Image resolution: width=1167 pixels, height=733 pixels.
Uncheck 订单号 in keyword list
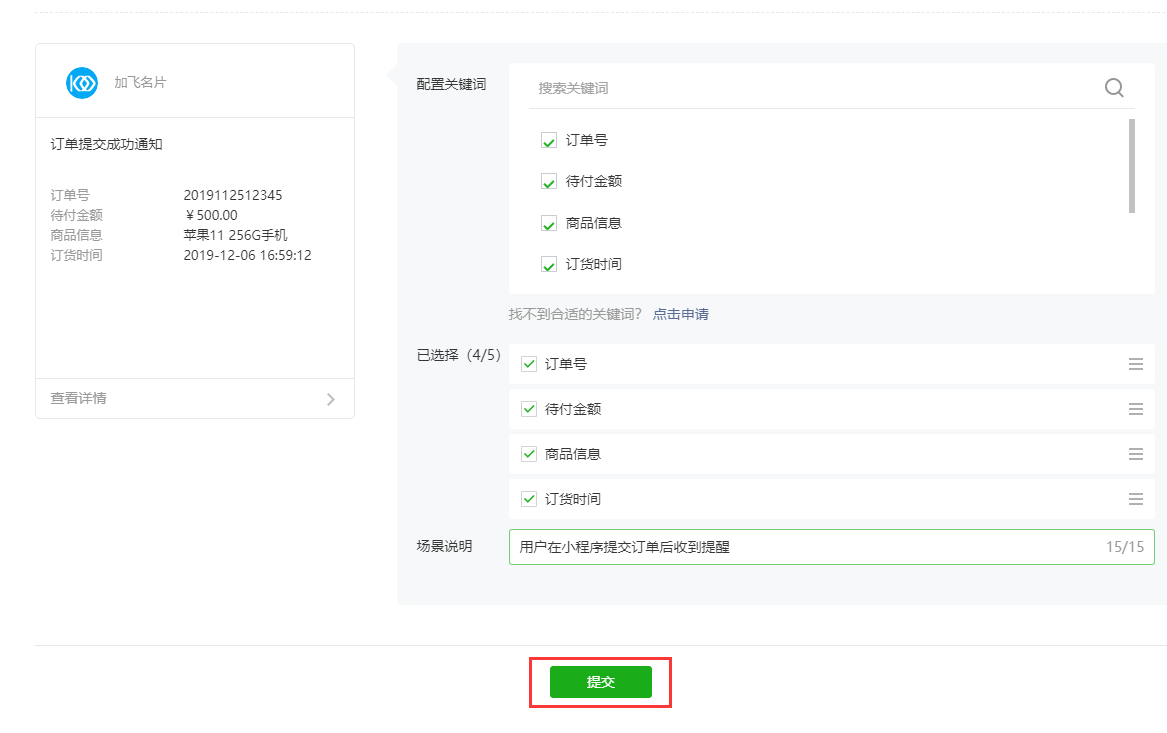tap(549, 141)
